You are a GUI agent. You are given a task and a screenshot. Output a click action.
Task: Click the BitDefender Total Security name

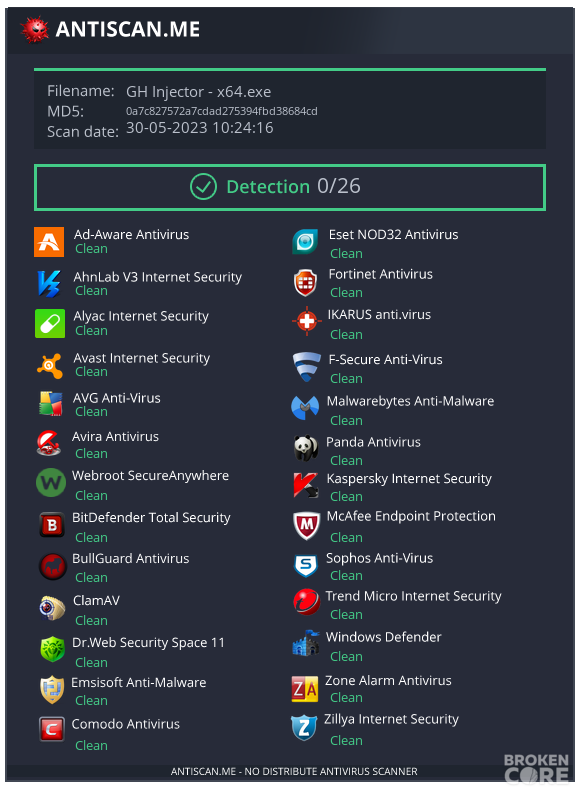151,517
